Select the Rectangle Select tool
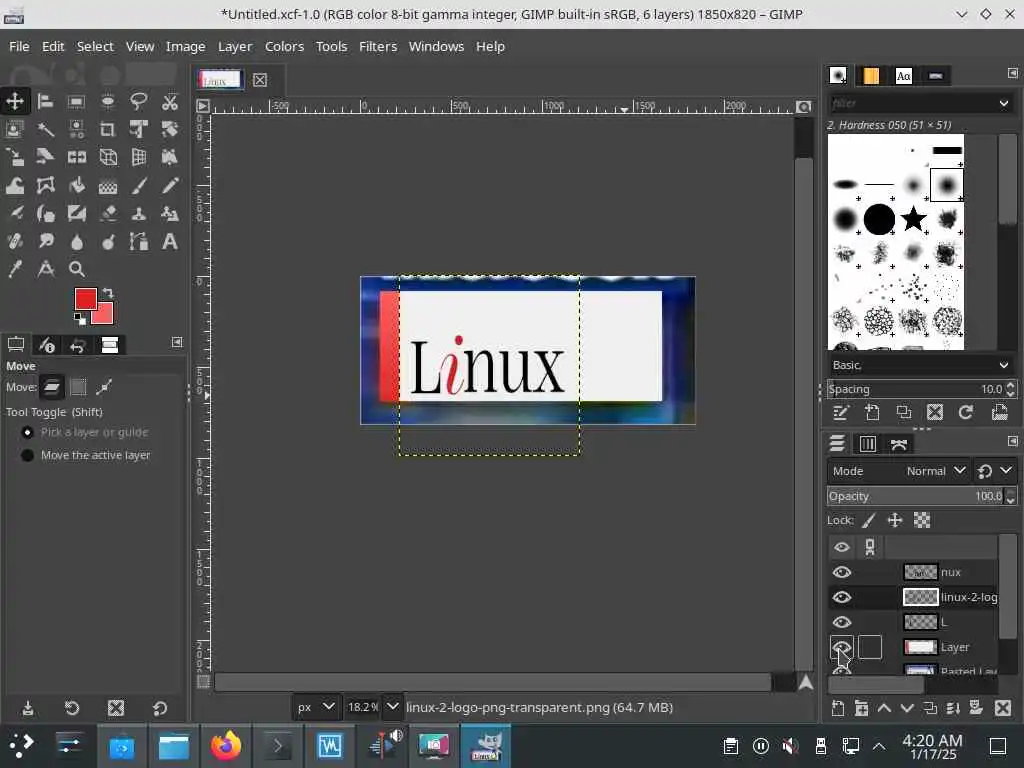Viewport: 1024px width, 768px height. click(x=76, y=101)
